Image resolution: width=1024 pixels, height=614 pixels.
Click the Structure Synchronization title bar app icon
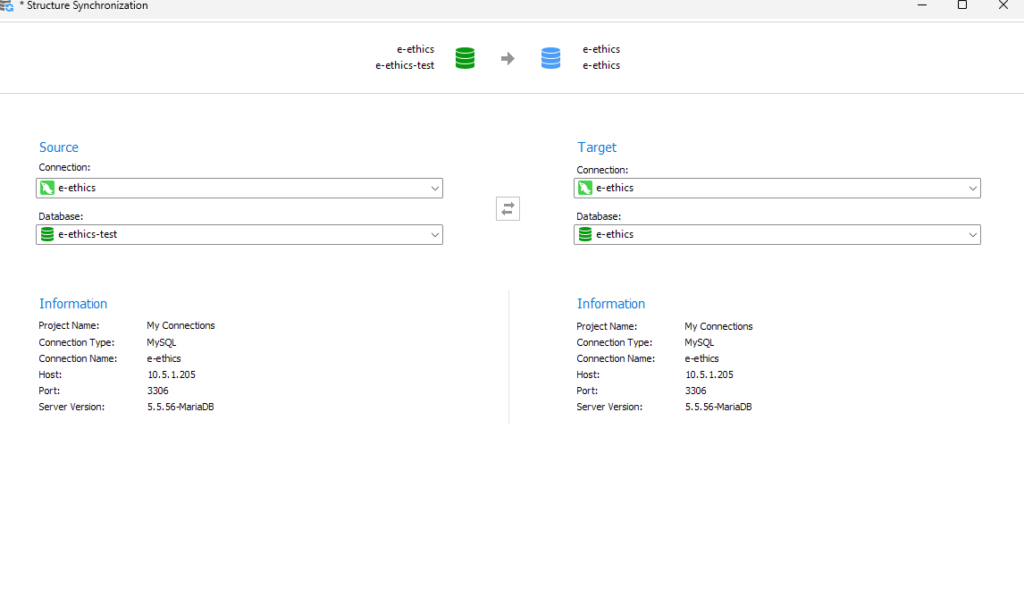7,6
